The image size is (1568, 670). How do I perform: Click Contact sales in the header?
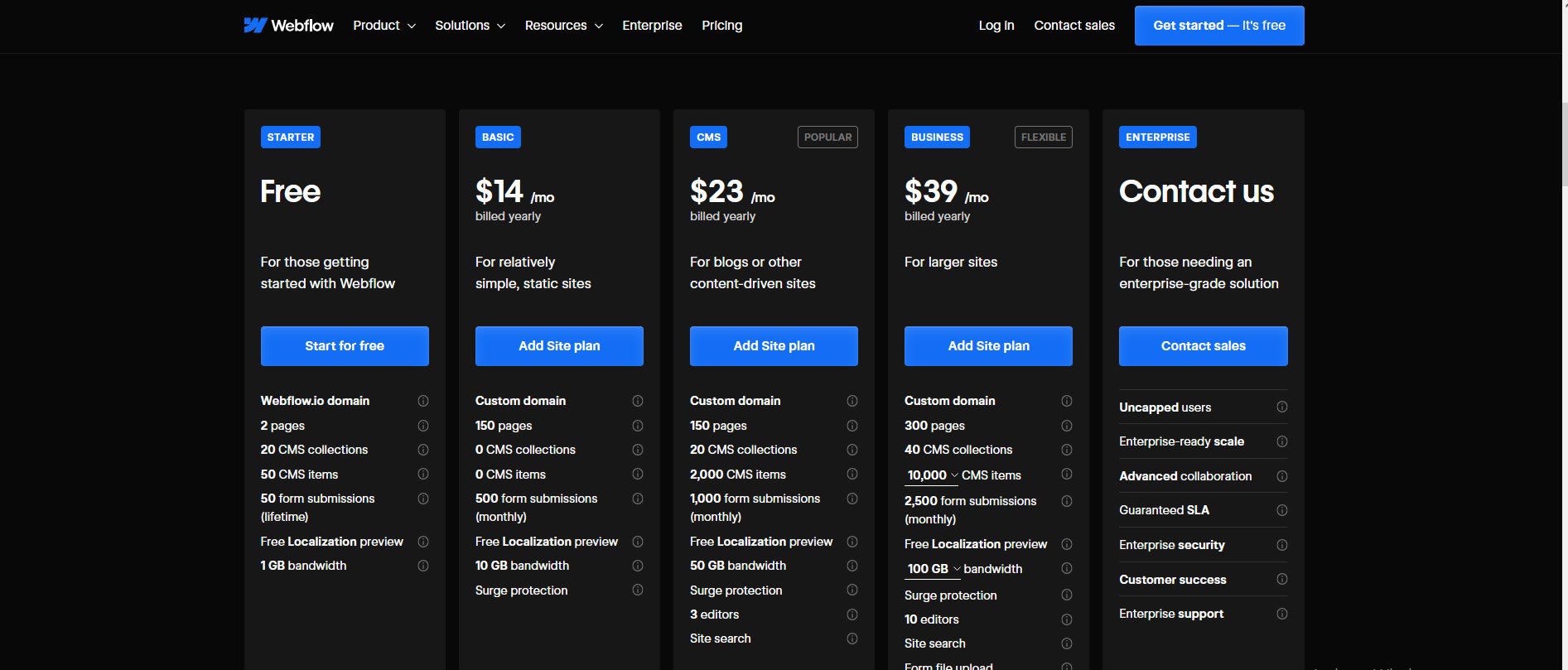pyautogui.click(x=1074, y=26)
